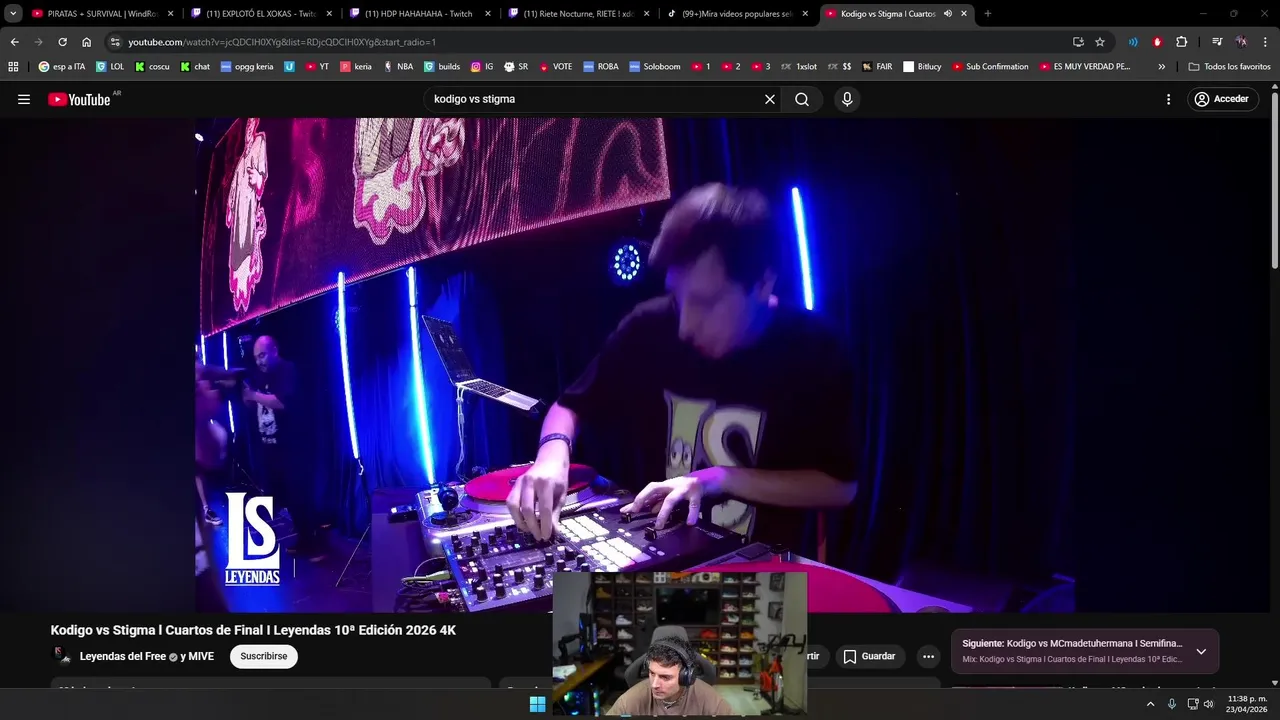The height and width of the screenshot is (720, 1280).
Task: Open the Windows Start button
Action: coord(537,704)
